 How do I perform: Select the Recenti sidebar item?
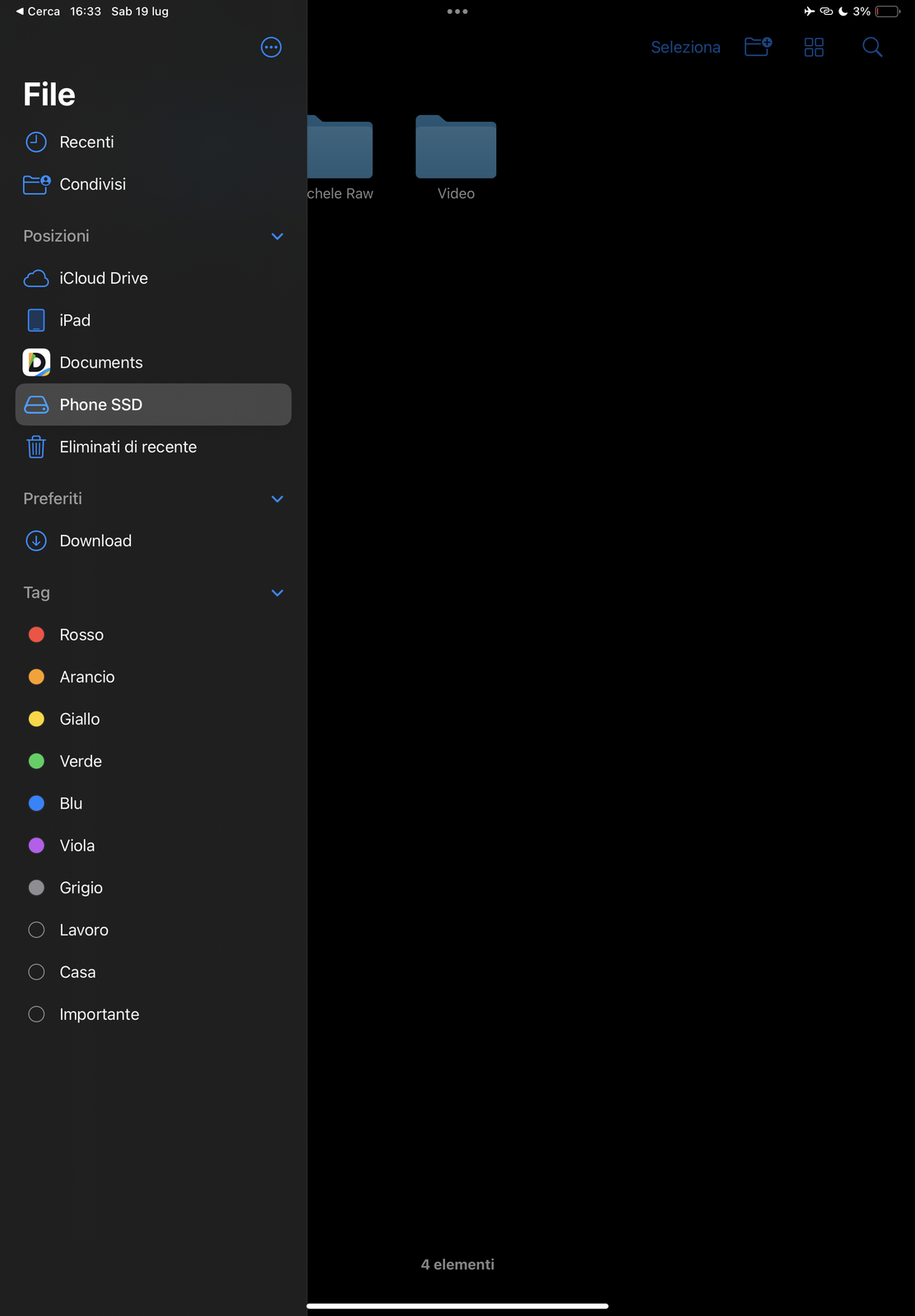click(153, 142)
